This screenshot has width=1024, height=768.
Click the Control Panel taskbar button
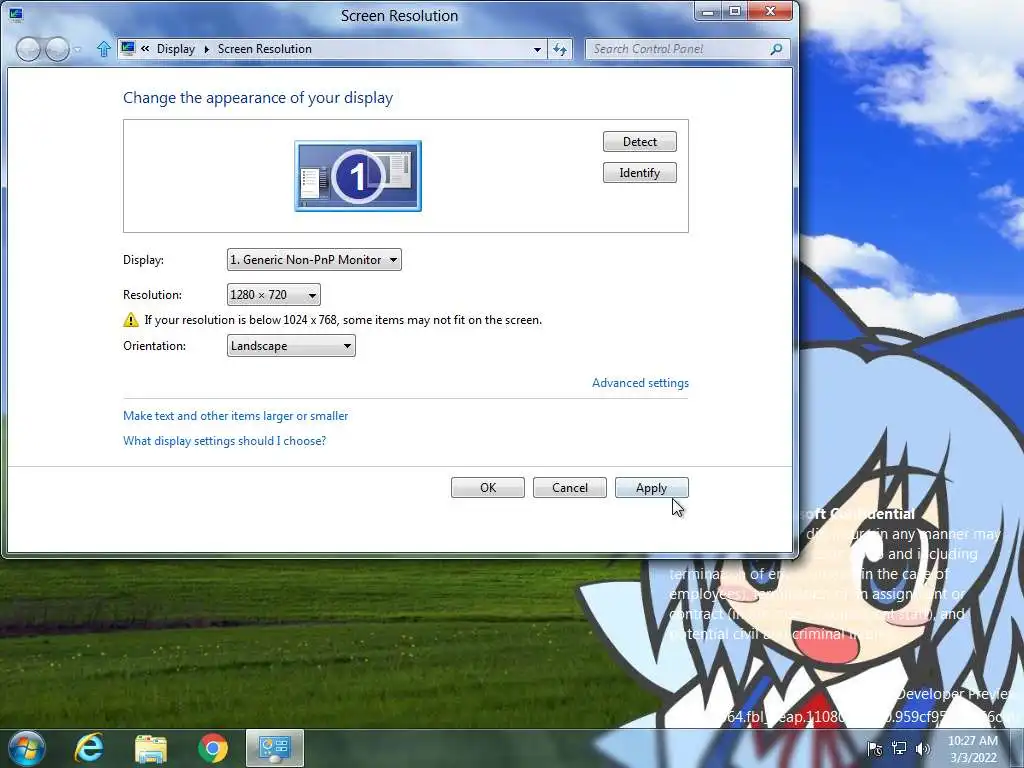[x=275, y=748]
